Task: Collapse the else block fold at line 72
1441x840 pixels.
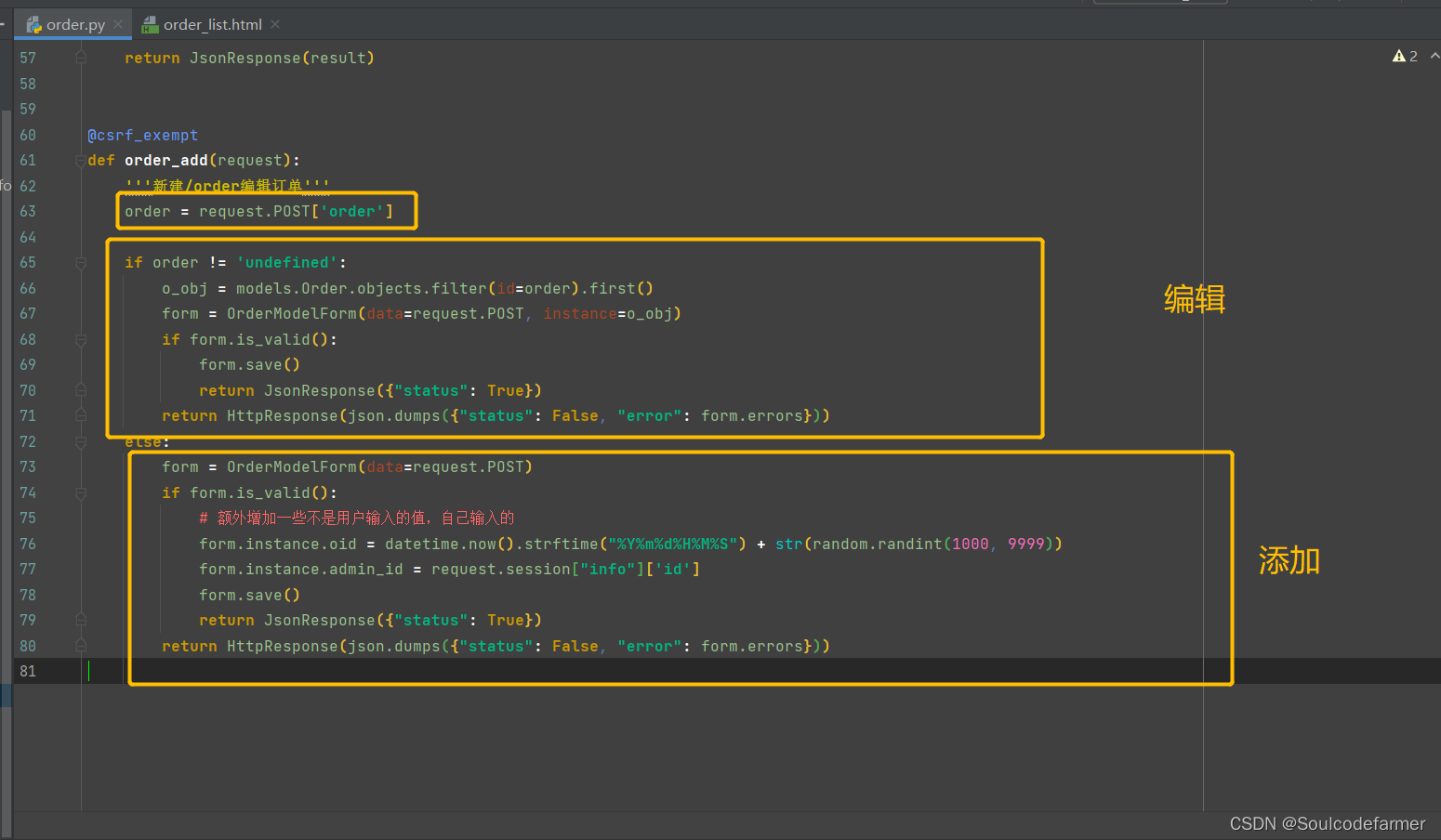Action: tap(81, 442)
